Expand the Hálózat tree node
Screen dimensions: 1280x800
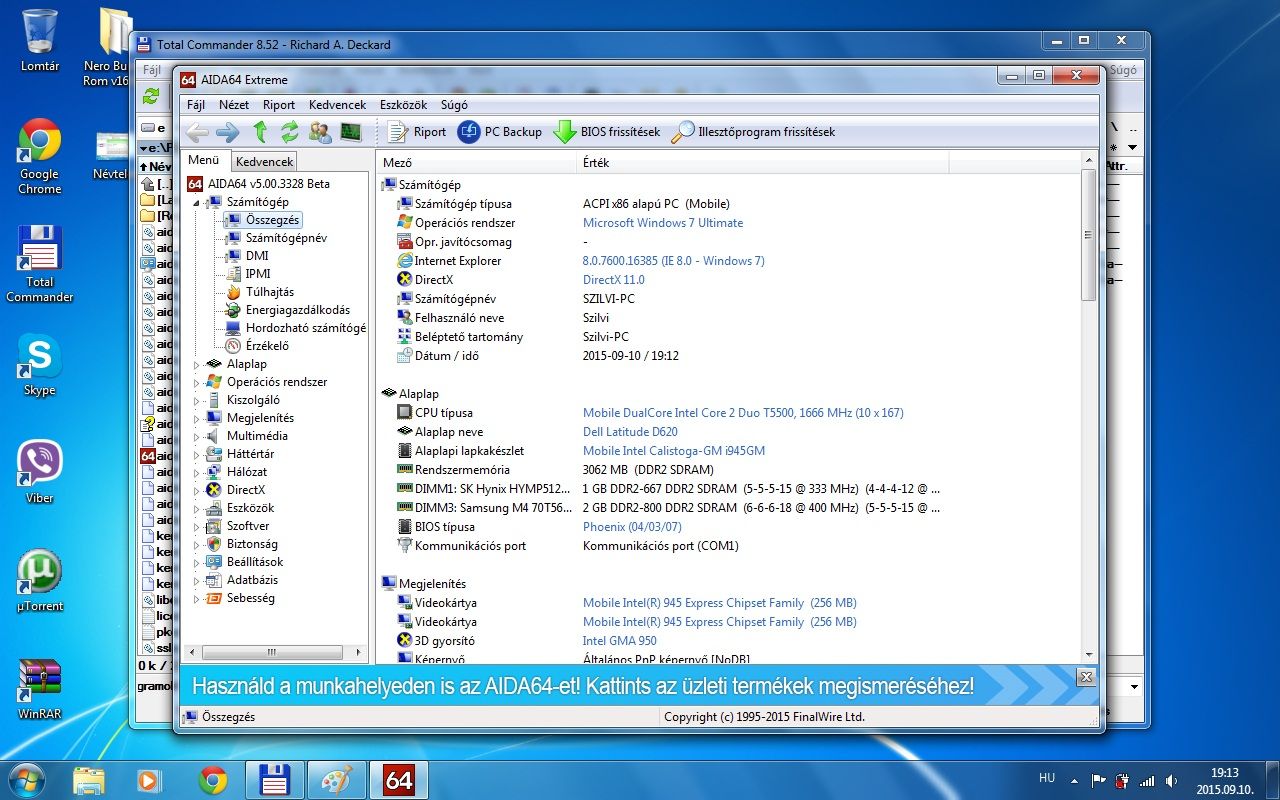tap(197, 472)
